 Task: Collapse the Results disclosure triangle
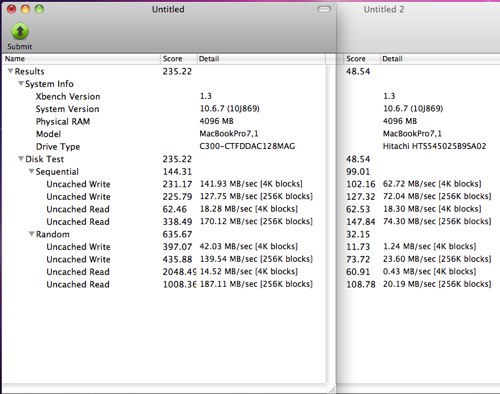point(10,71)
